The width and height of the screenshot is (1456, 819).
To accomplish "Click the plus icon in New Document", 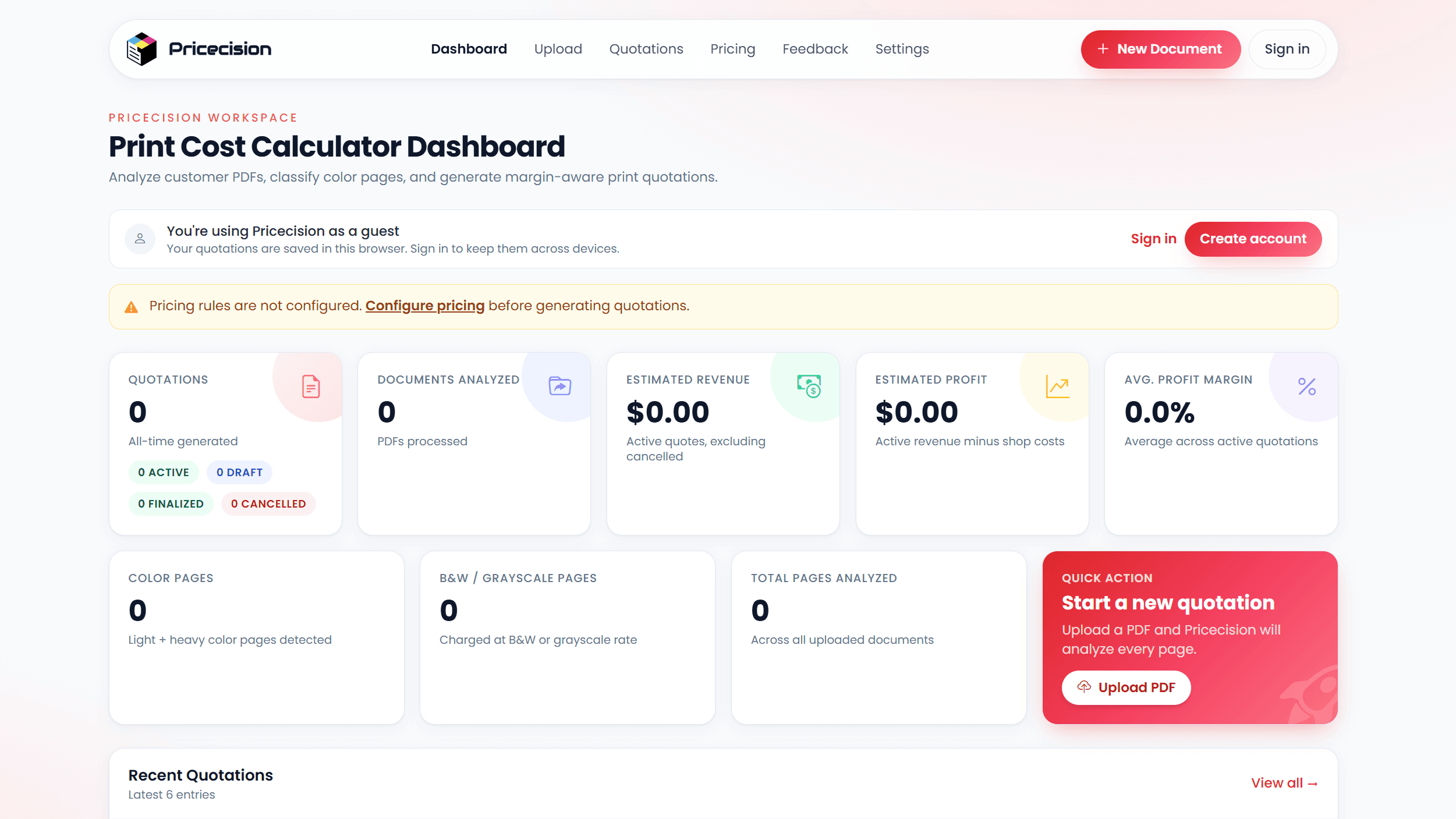I will pyautogui.click(x=1103, y=49).
